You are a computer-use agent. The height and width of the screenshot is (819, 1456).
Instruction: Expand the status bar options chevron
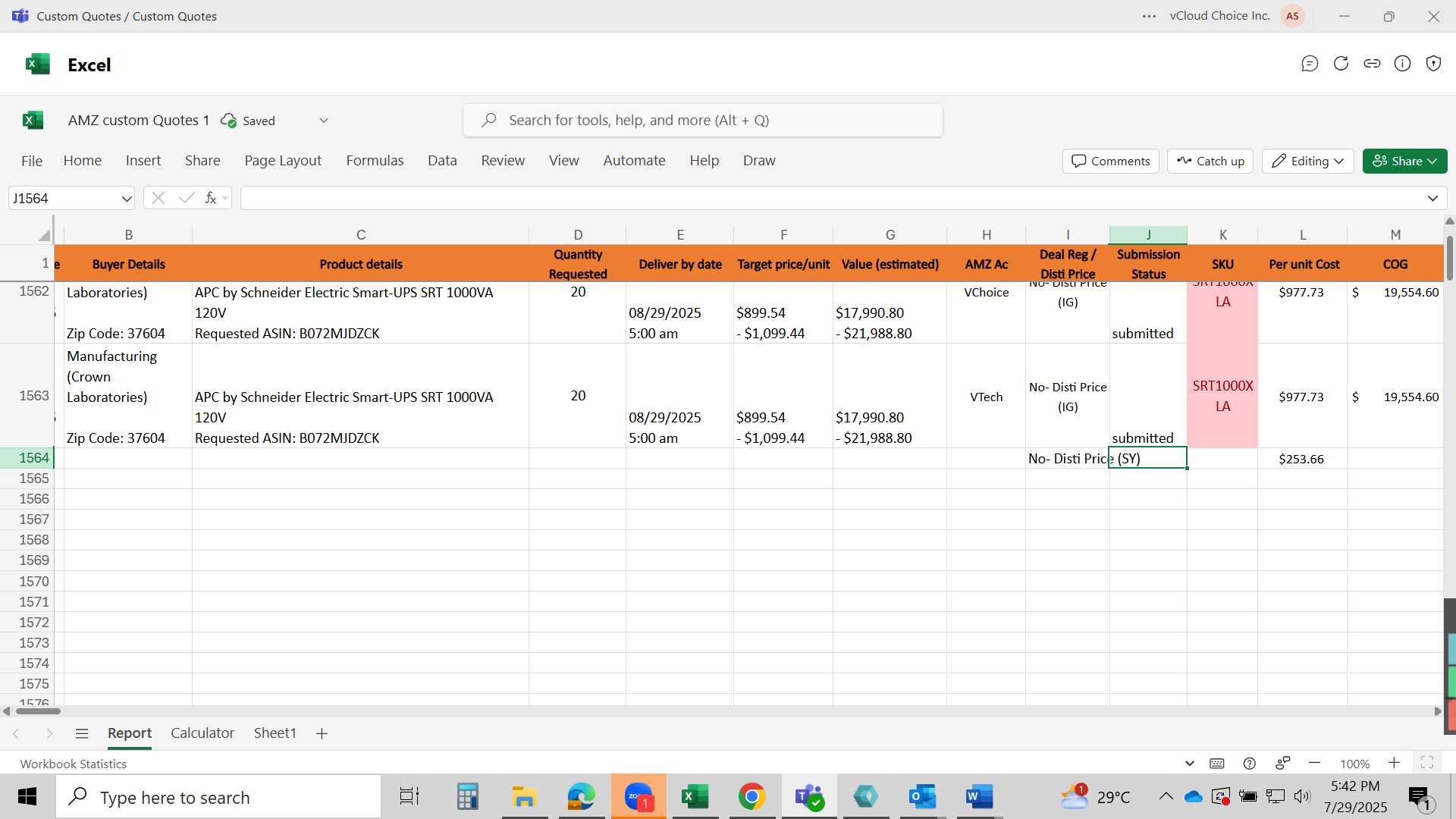[x=1190, y=764]
